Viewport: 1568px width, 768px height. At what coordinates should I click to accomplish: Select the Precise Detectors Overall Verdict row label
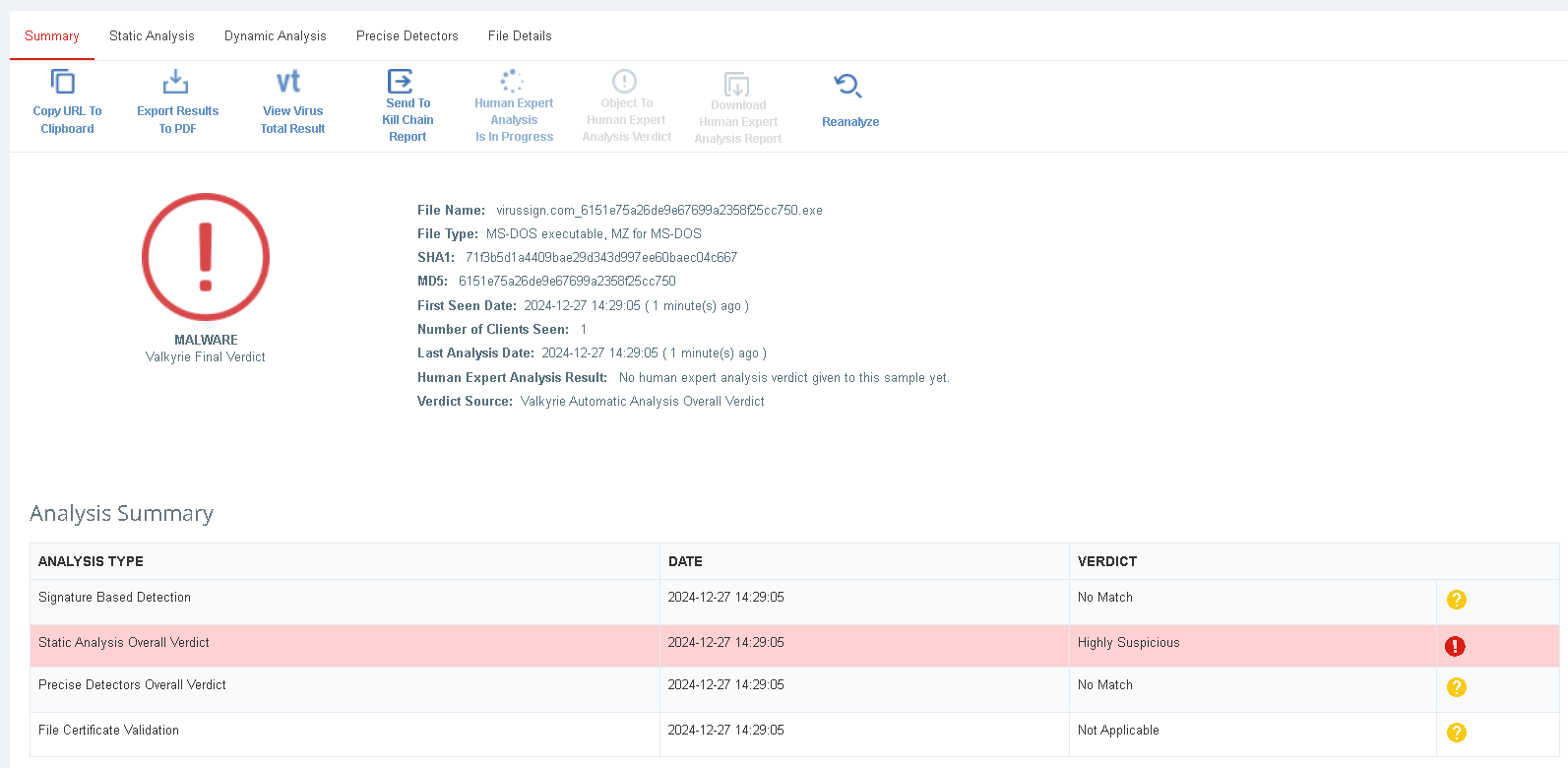(132, 684)
